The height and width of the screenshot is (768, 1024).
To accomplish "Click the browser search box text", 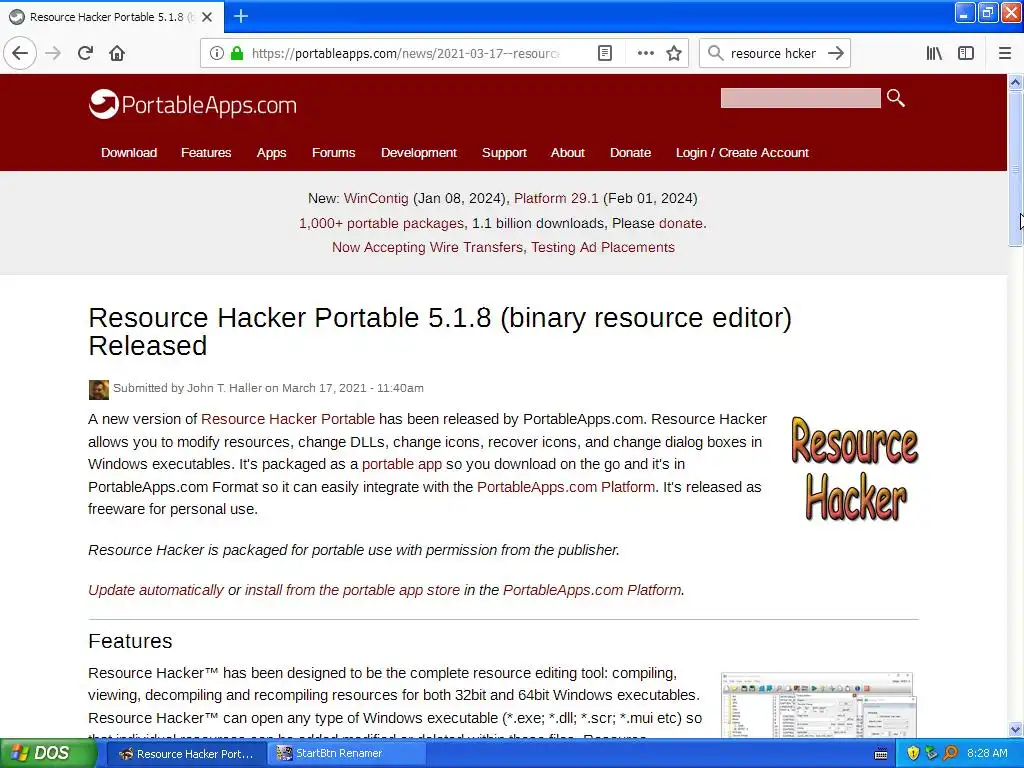I will [x=773, y=54].
